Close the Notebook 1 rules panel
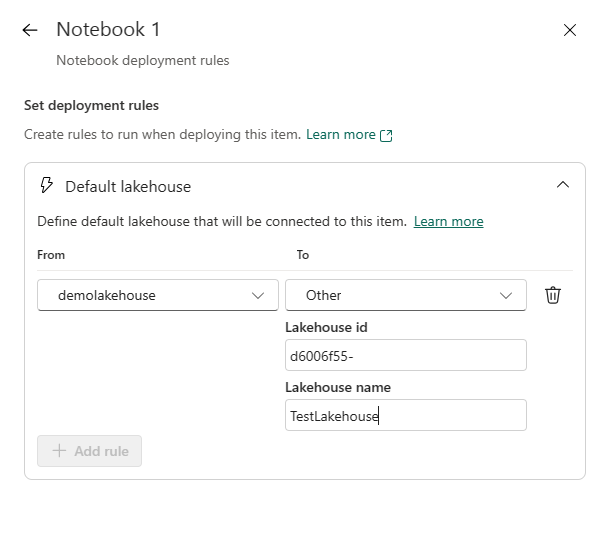 click(x=570, y=30)
